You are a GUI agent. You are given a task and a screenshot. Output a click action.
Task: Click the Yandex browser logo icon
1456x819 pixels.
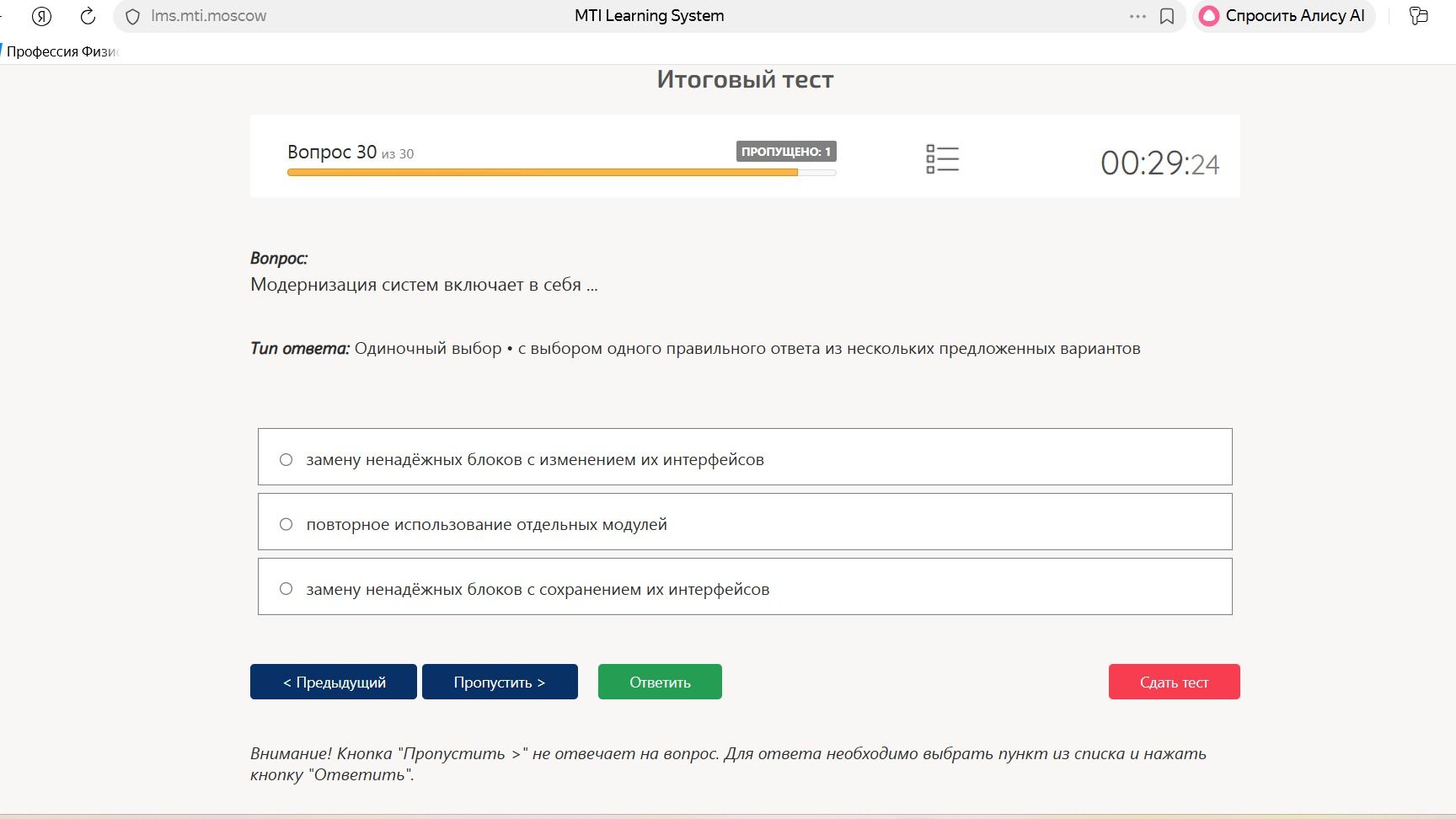tap(40, 16)
